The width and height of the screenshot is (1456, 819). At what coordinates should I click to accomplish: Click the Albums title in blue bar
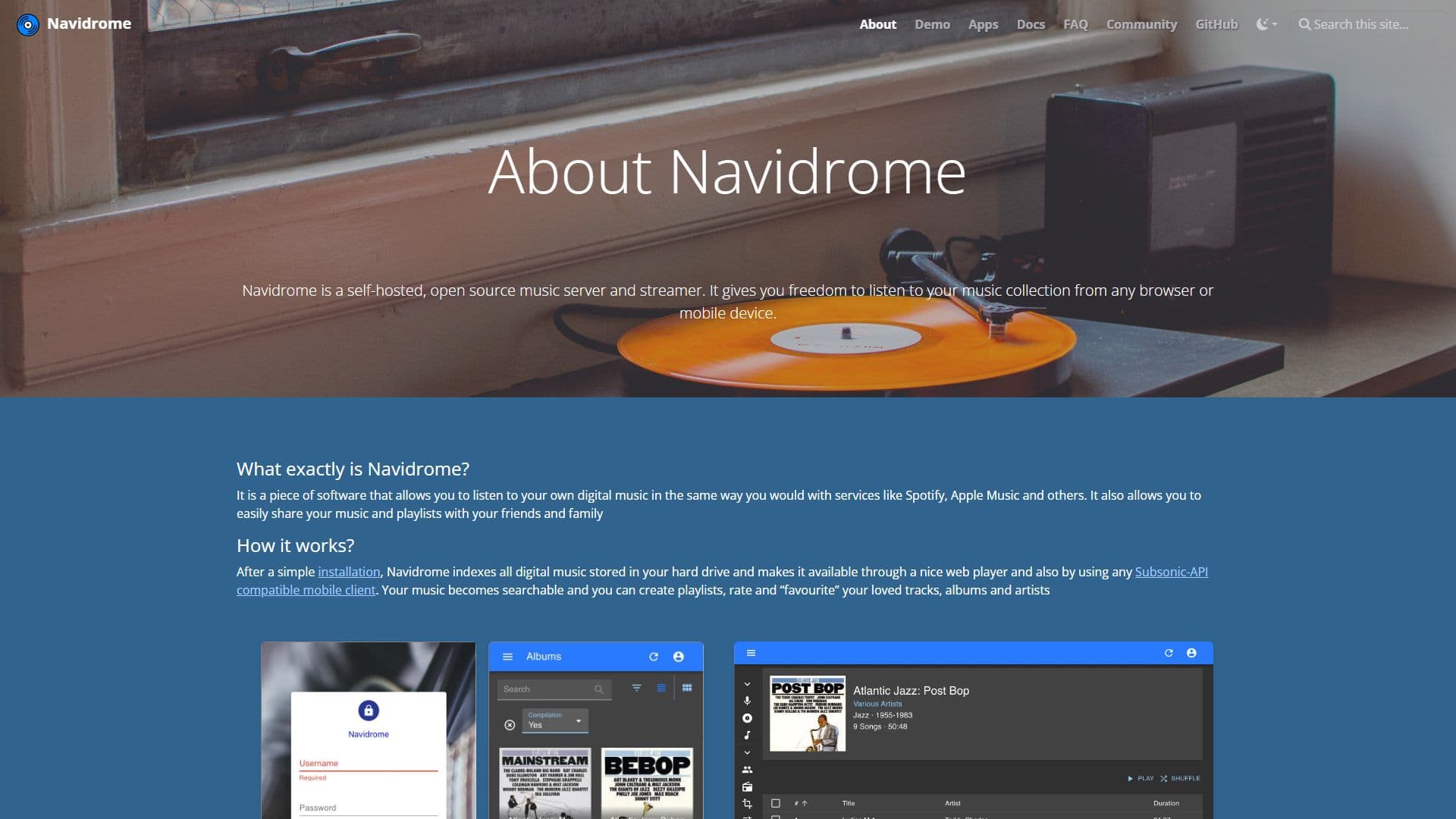pyautogui.click(x=544, y=657)
